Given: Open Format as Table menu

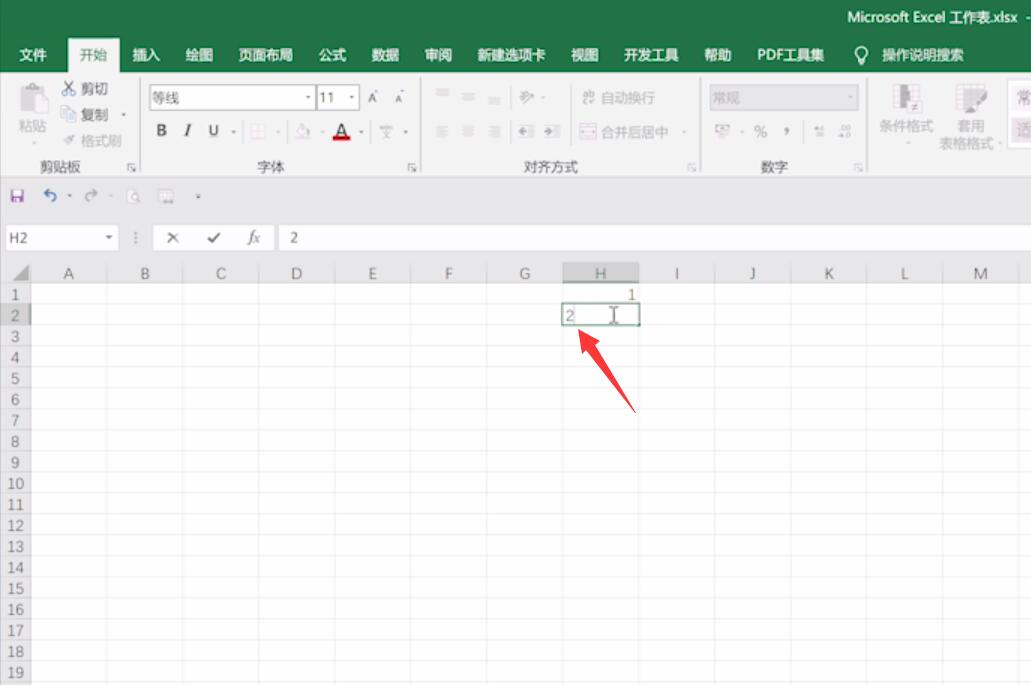Looking at the screenshot, I should point(970,117).
